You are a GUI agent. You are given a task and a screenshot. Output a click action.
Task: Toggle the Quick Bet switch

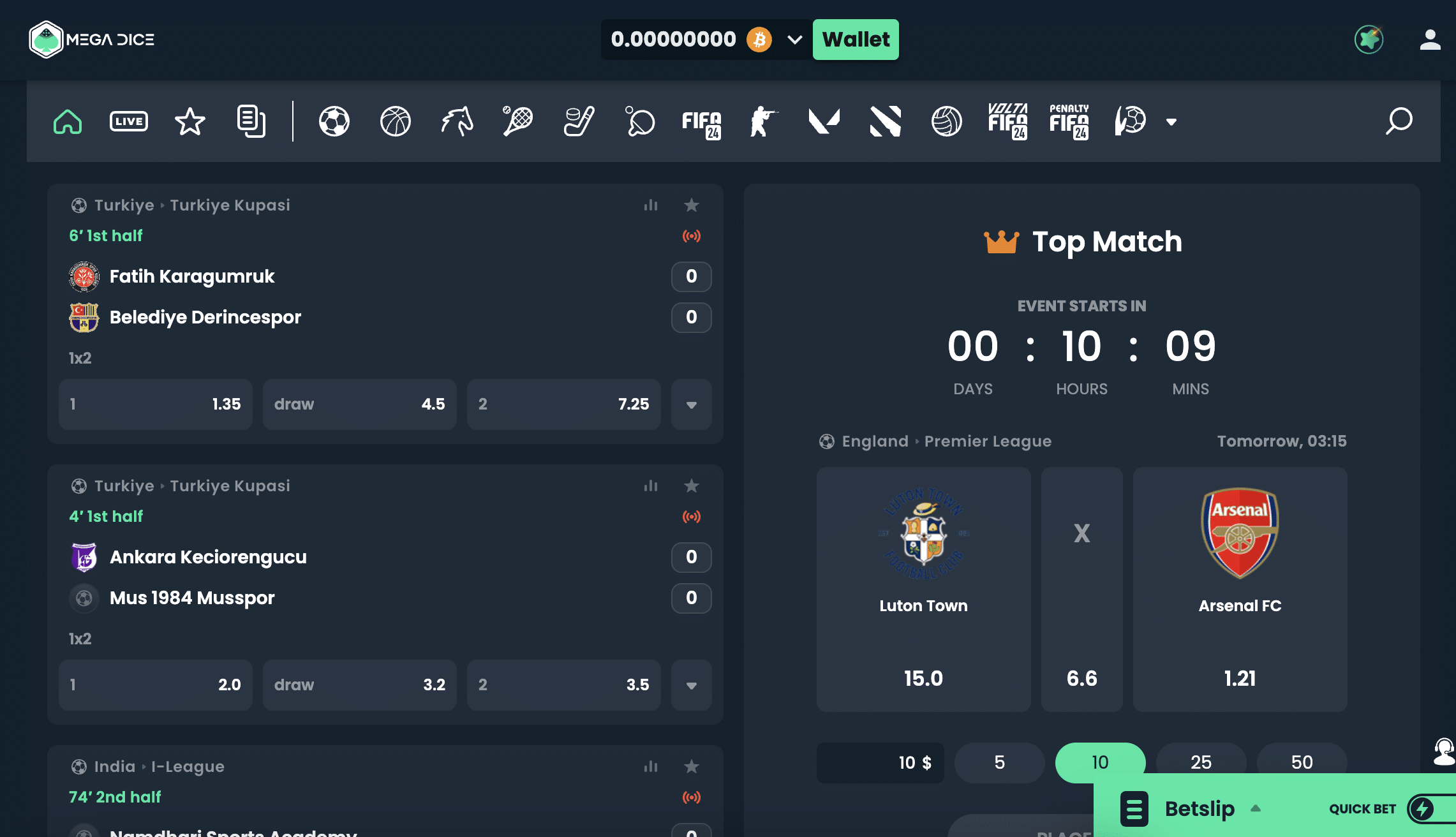[x=1432, y=809]
